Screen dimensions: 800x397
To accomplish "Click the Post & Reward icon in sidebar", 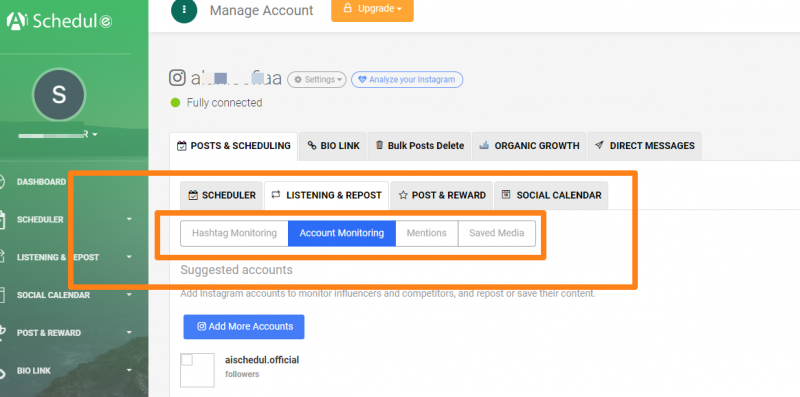I will [2, 333].
